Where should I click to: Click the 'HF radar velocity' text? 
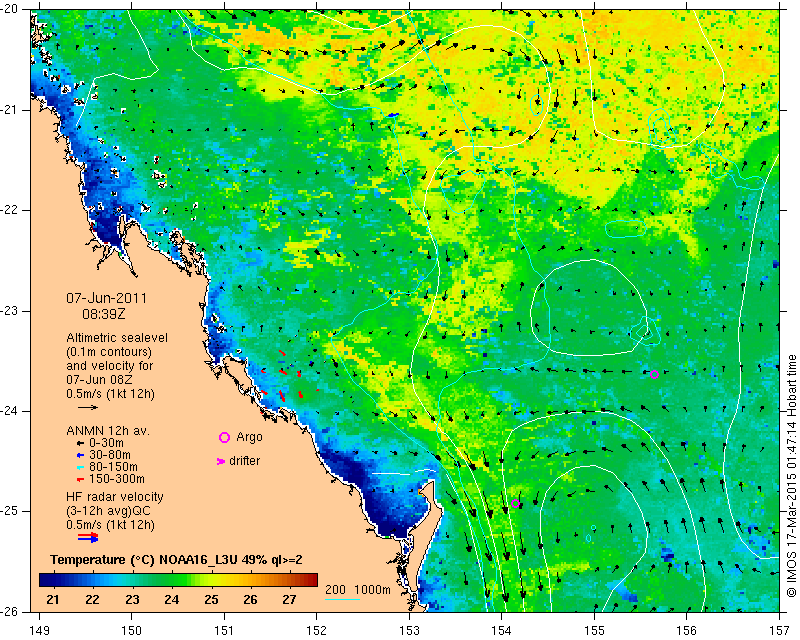pos(115,497)
